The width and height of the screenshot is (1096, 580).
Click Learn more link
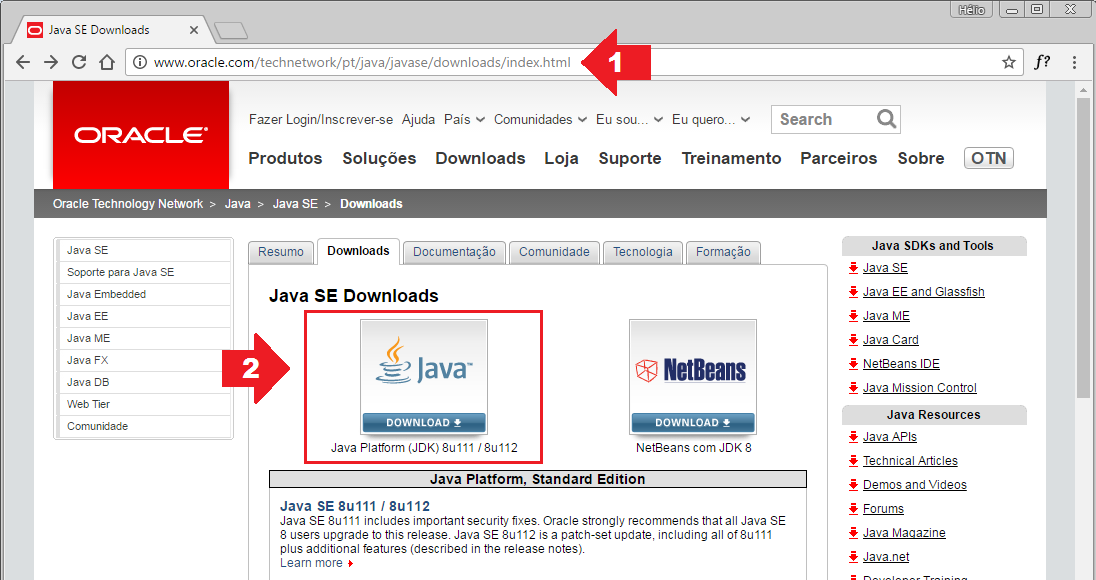(312, 563)
